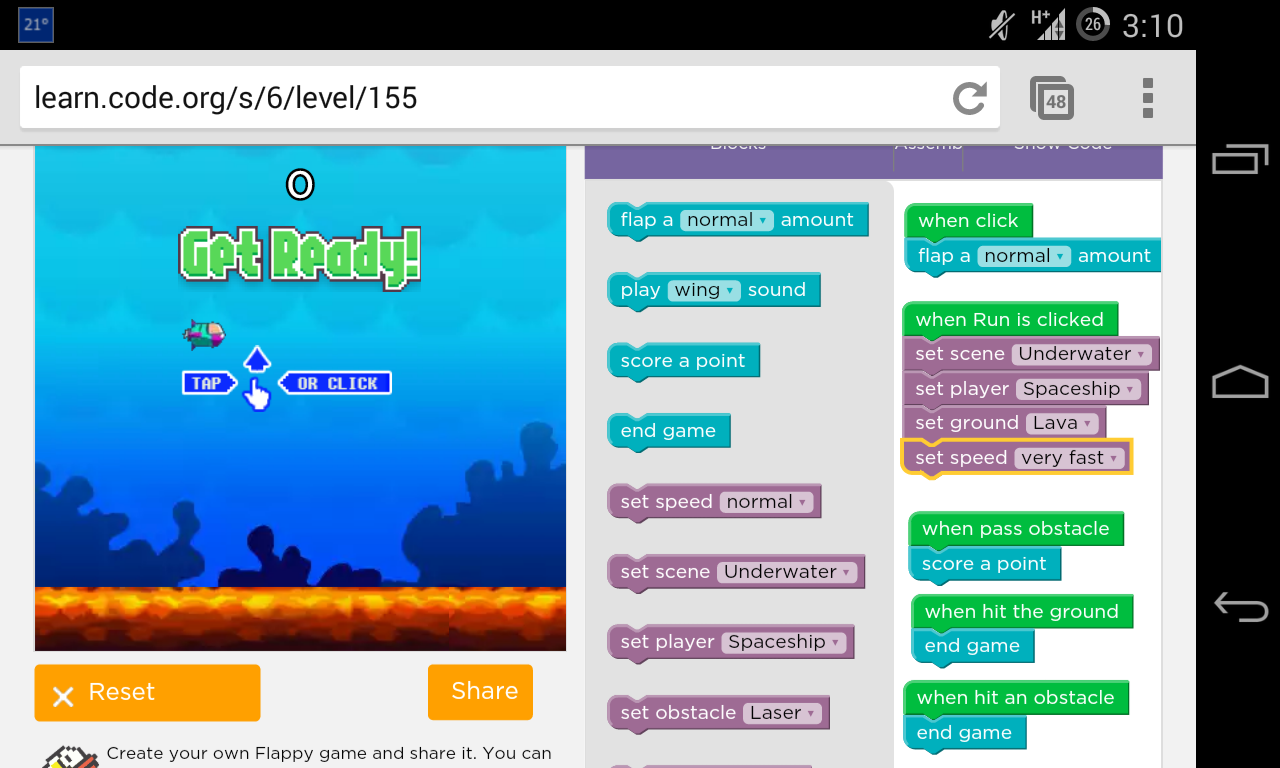Select the when click event block
This screenshot has height=768, width=1280.
pos(968,221)
